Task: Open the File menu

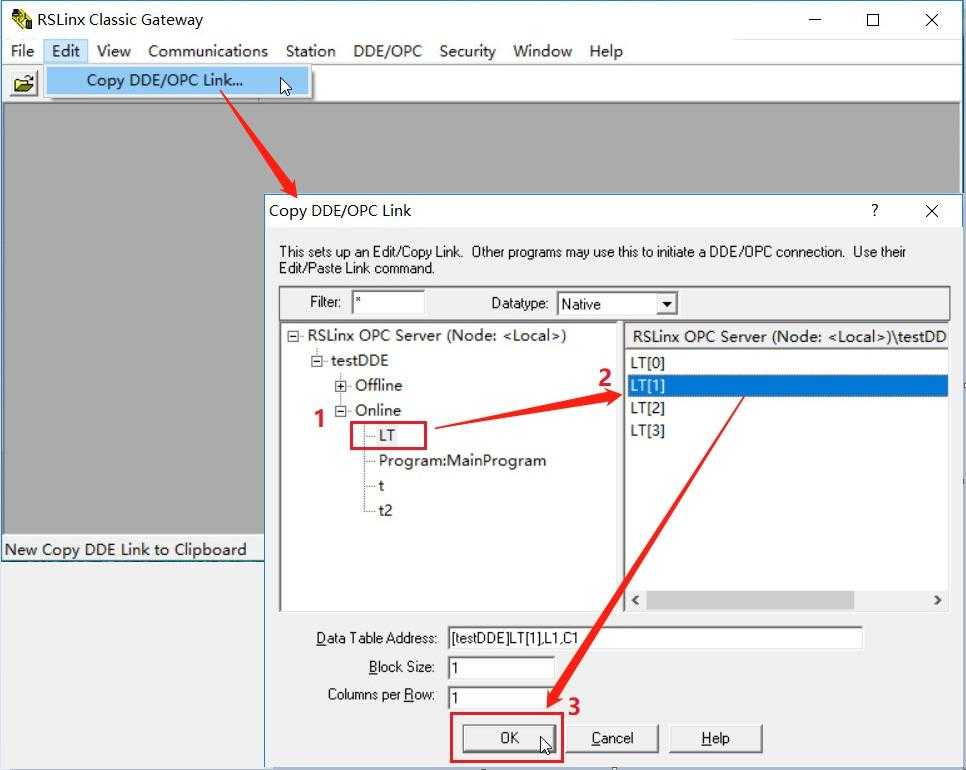Action: 22,51
